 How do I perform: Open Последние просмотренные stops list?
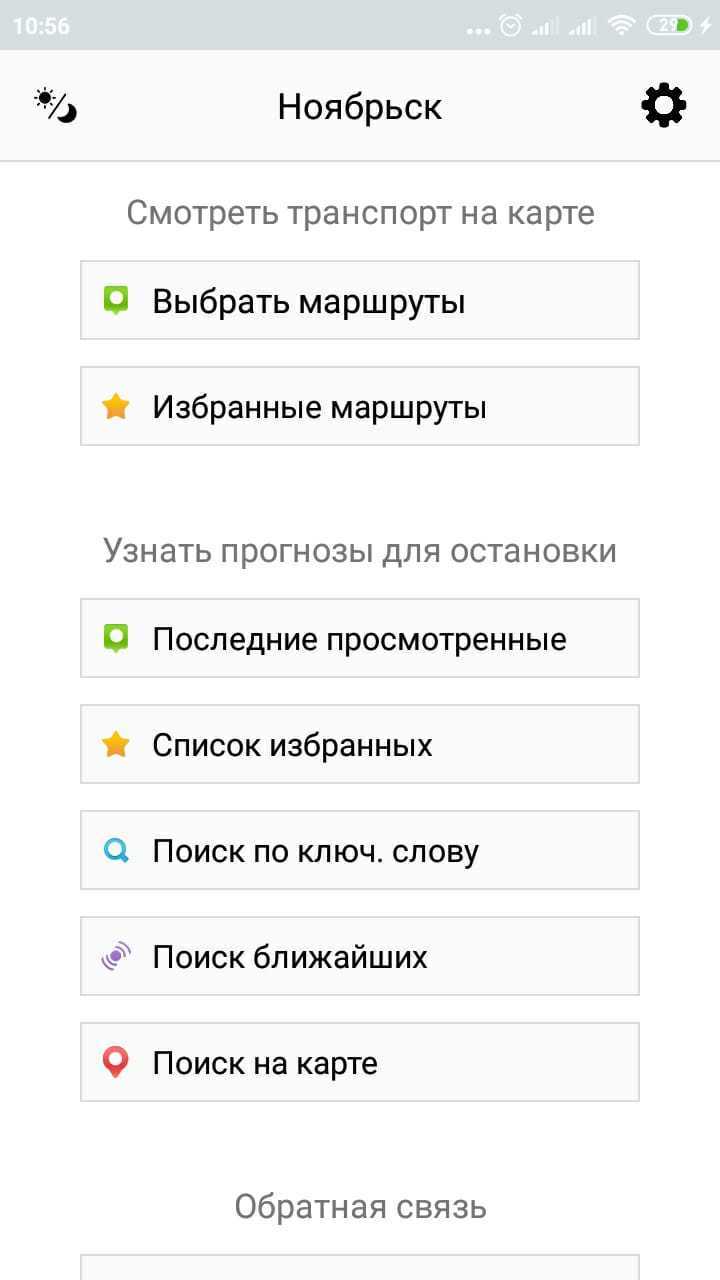coord(360,637)
